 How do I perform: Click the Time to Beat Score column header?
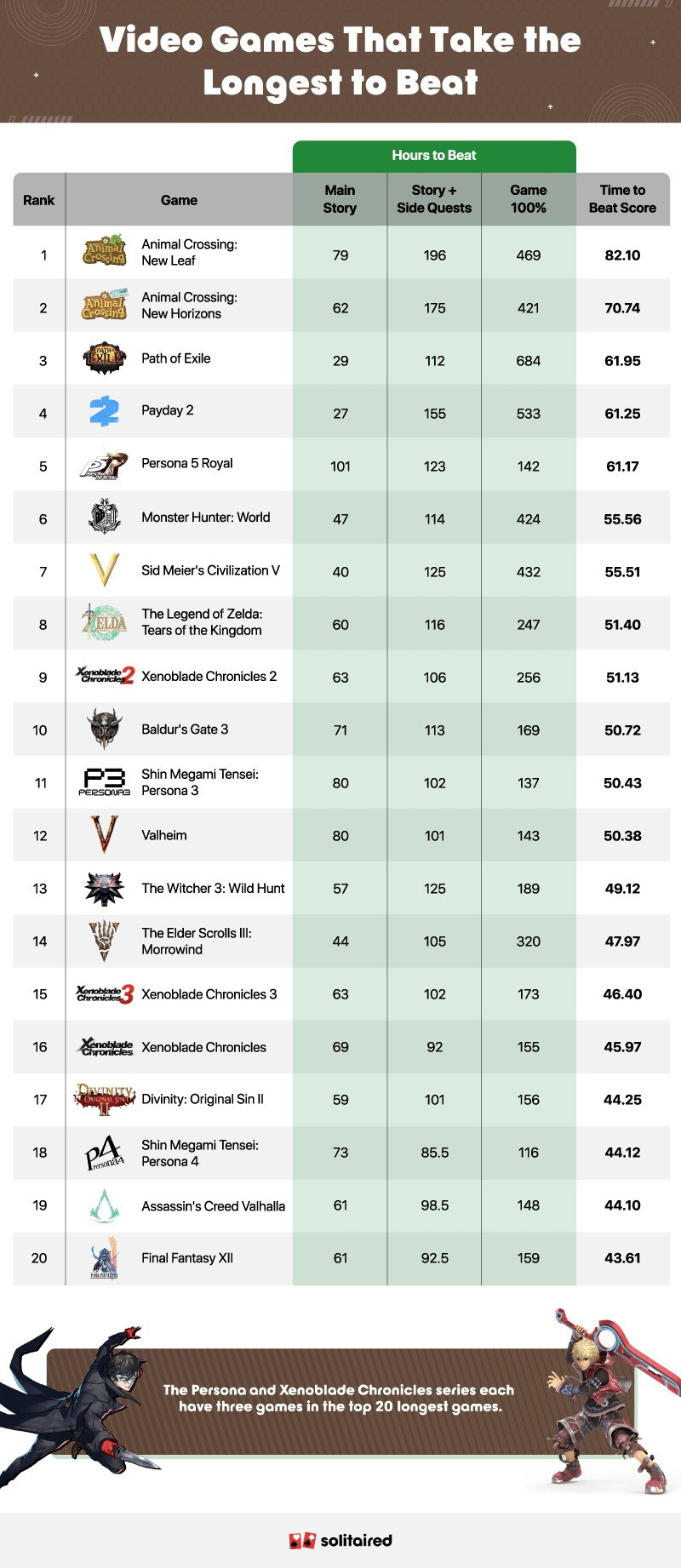pyautogui.click(x=622, y=199)
